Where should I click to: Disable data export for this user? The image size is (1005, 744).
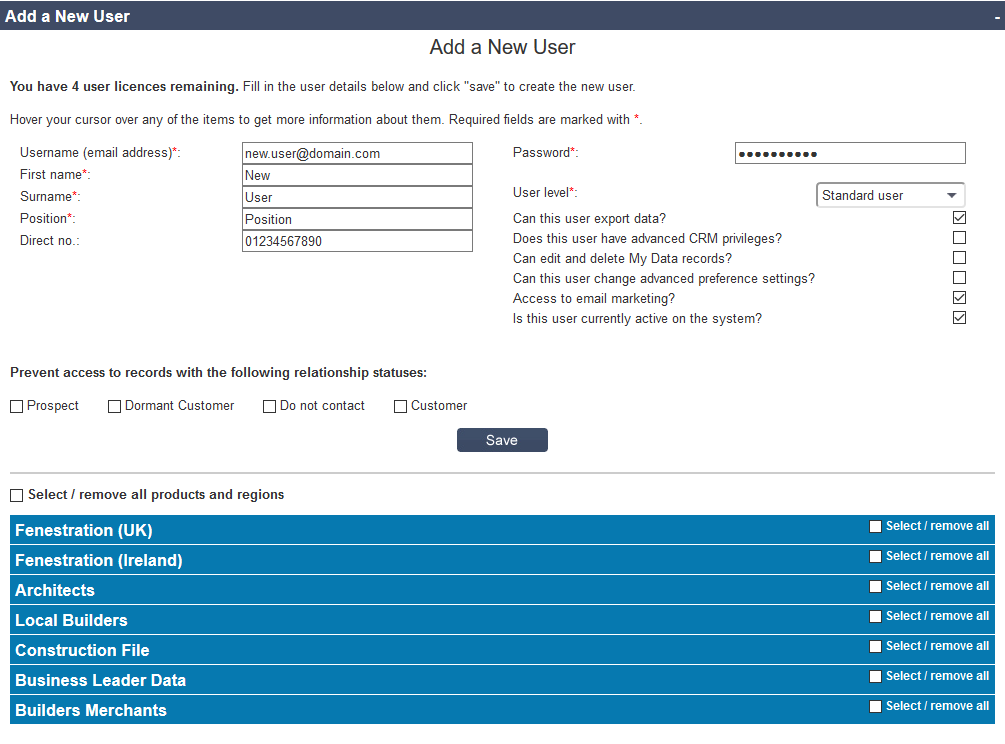tap(959, 217)
